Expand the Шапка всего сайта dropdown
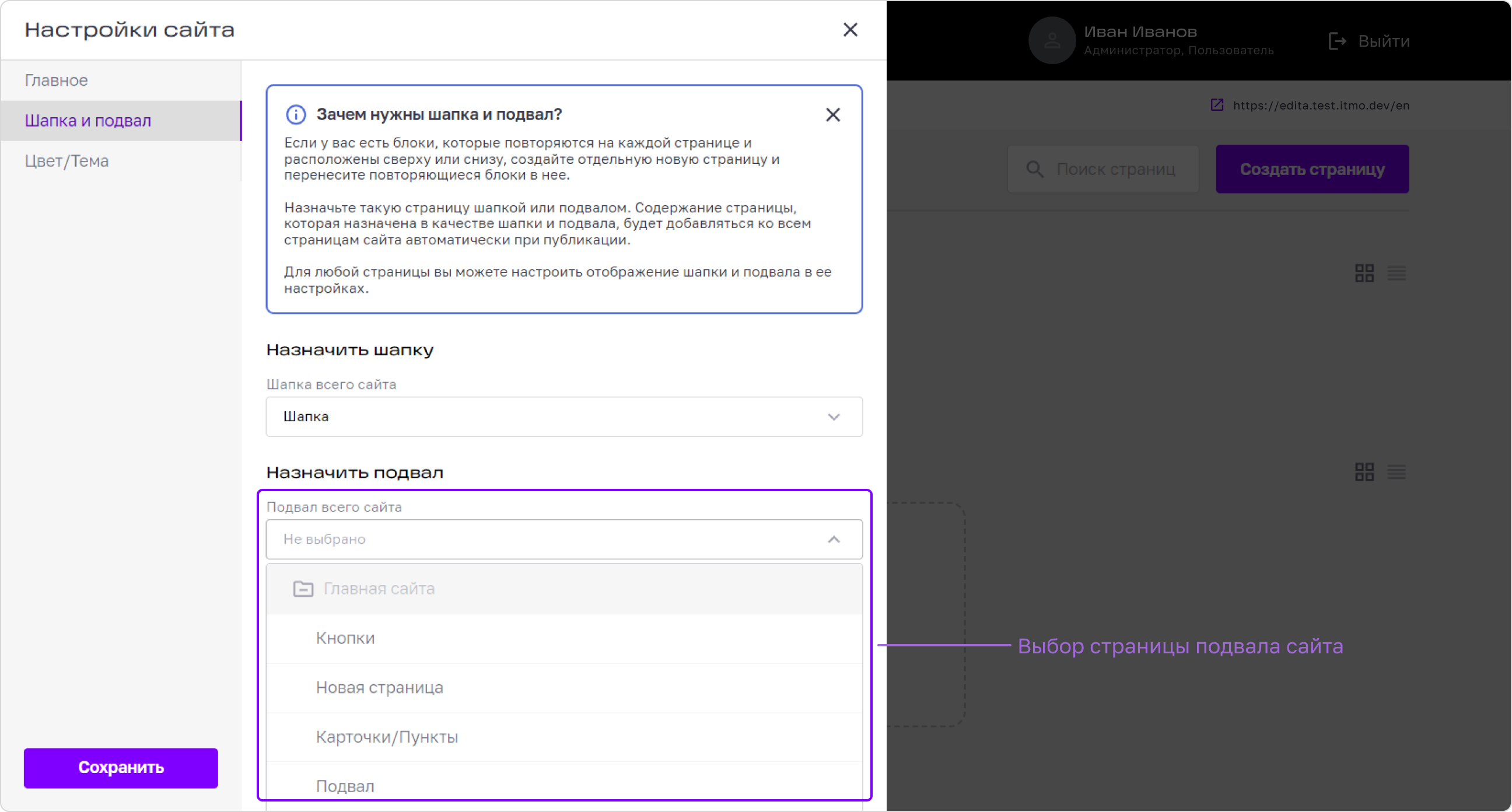1512x812 pixels. pos(564,416)
